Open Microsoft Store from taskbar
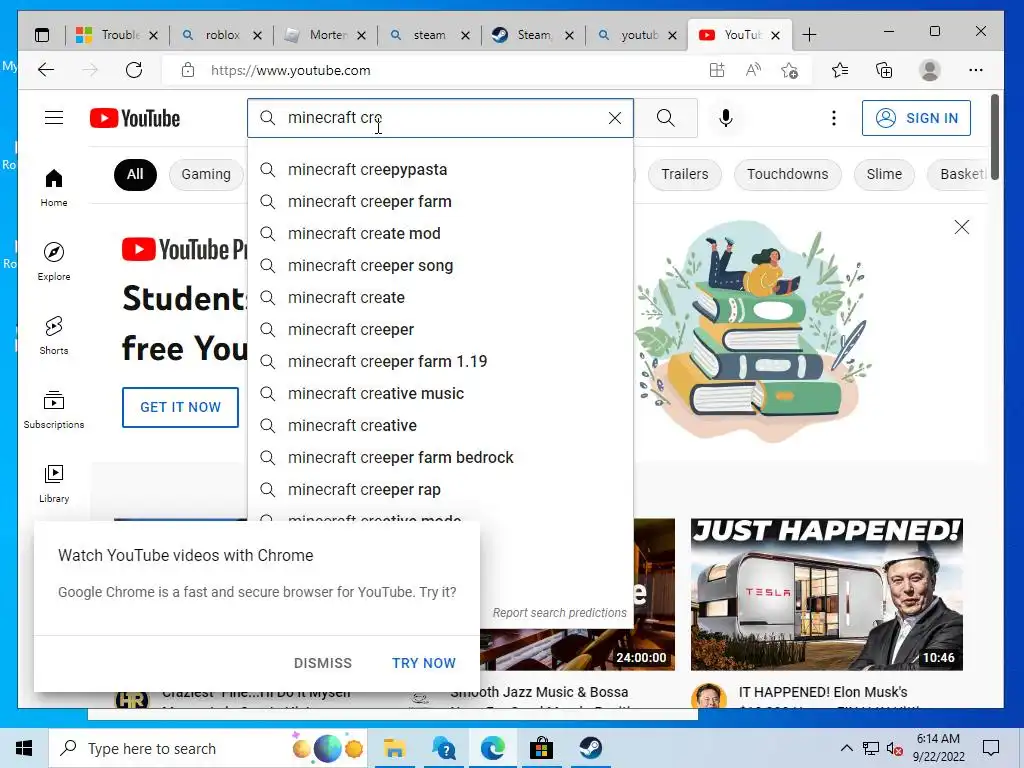Viewport: 1024px width, 768px height. click(x=541, y=748)
